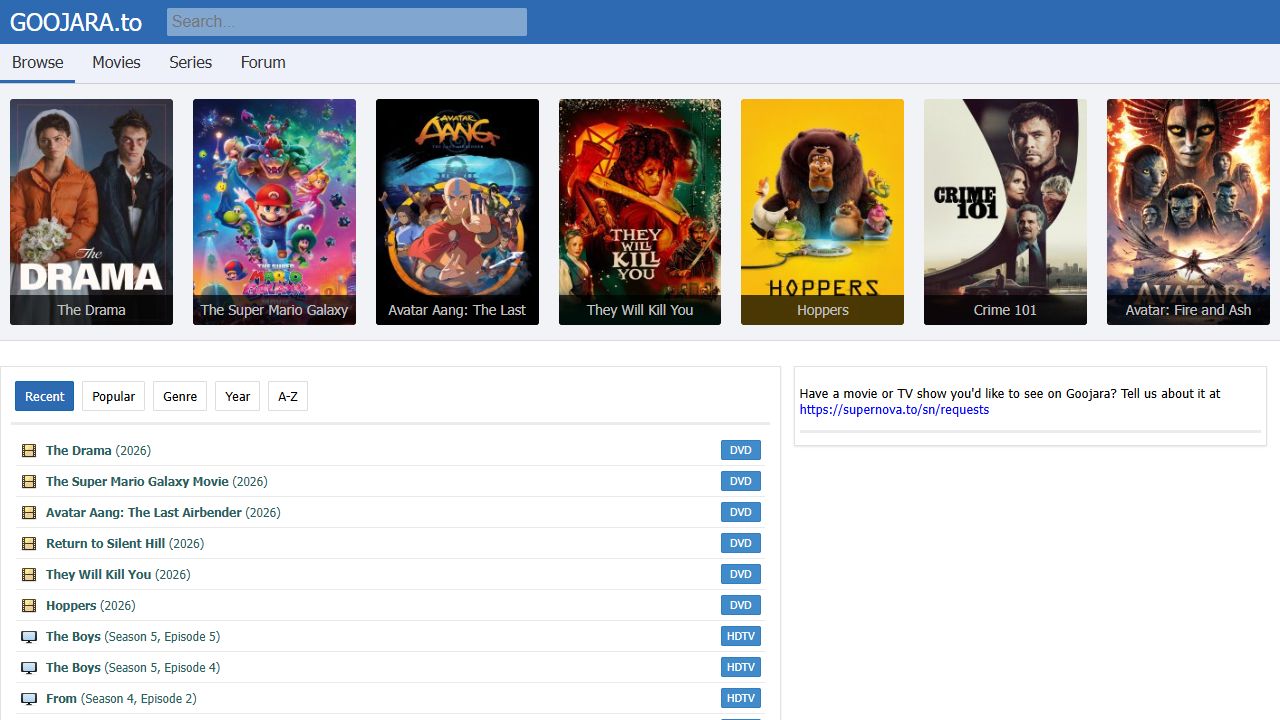Viewport: 1280px width, 720px height.
Task: Open Return to Silent Hill list link
Action: 125,544
